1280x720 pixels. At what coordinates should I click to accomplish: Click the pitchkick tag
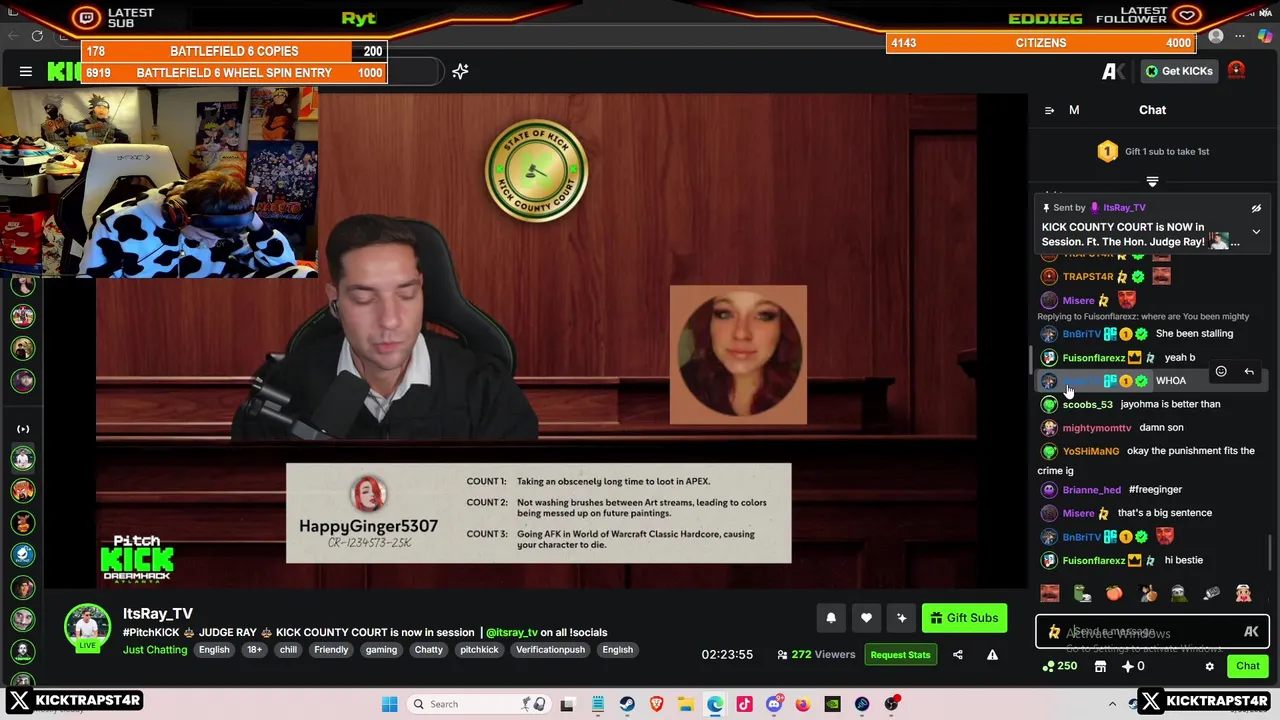coord(479,650)
